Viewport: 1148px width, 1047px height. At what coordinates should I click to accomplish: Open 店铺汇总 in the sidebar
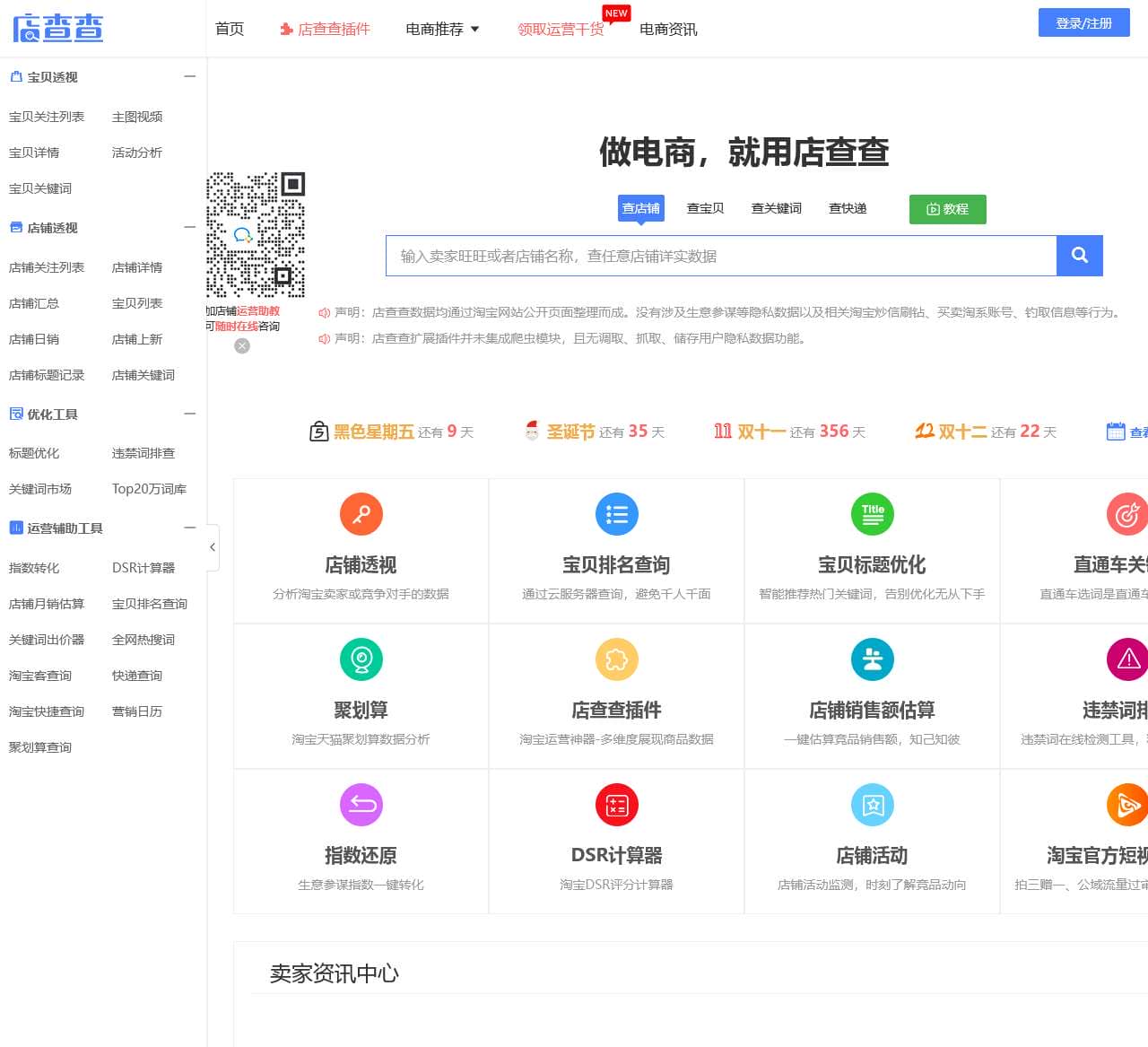pos(34,303)
